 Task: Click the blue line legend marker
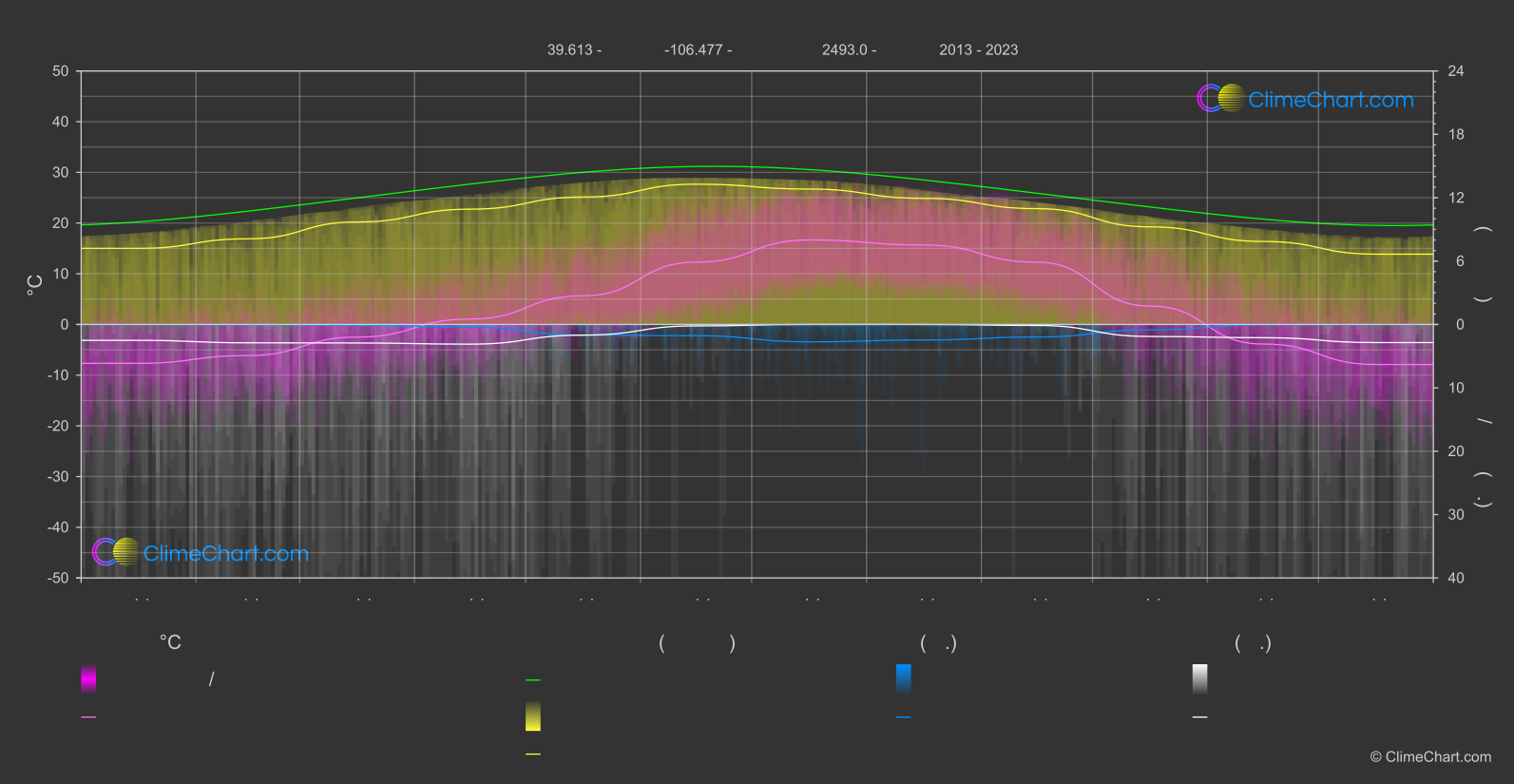(x=903, y=717)
